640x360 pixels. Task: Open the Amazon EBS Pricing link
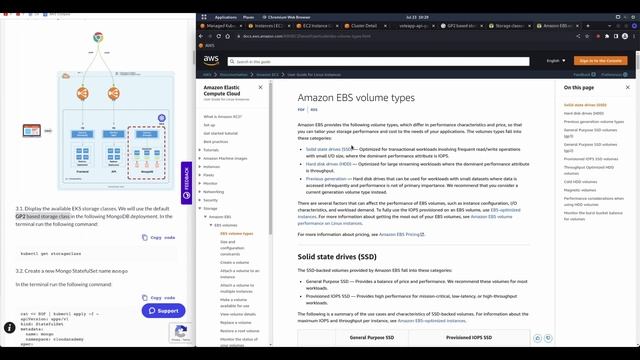402,235
